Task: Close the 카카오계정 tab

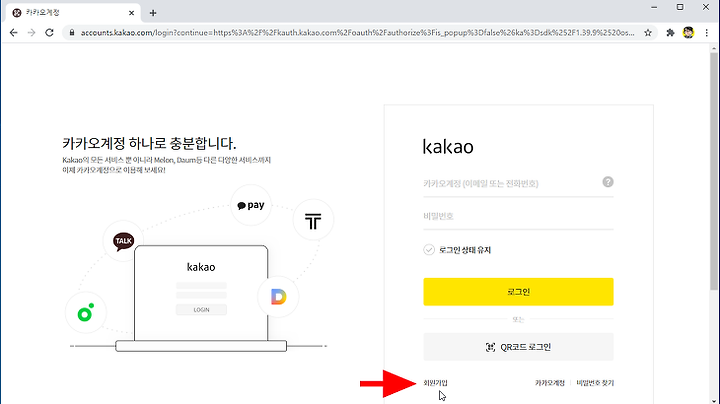Action: pyautogui.click(x=131, y=13)
